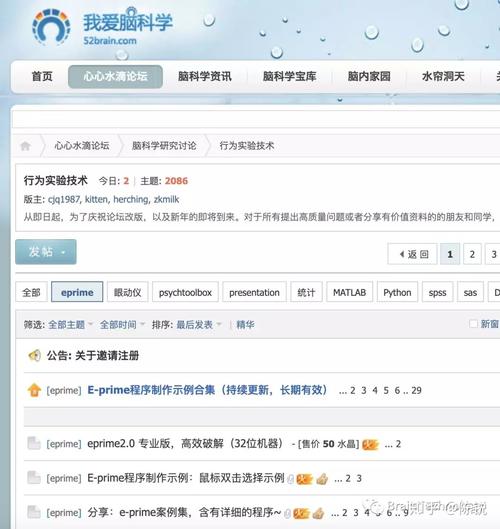Viewport: 500px width, 529px height.
Task: Click the 精华 filter link
Action: click(x=245, y=325)
